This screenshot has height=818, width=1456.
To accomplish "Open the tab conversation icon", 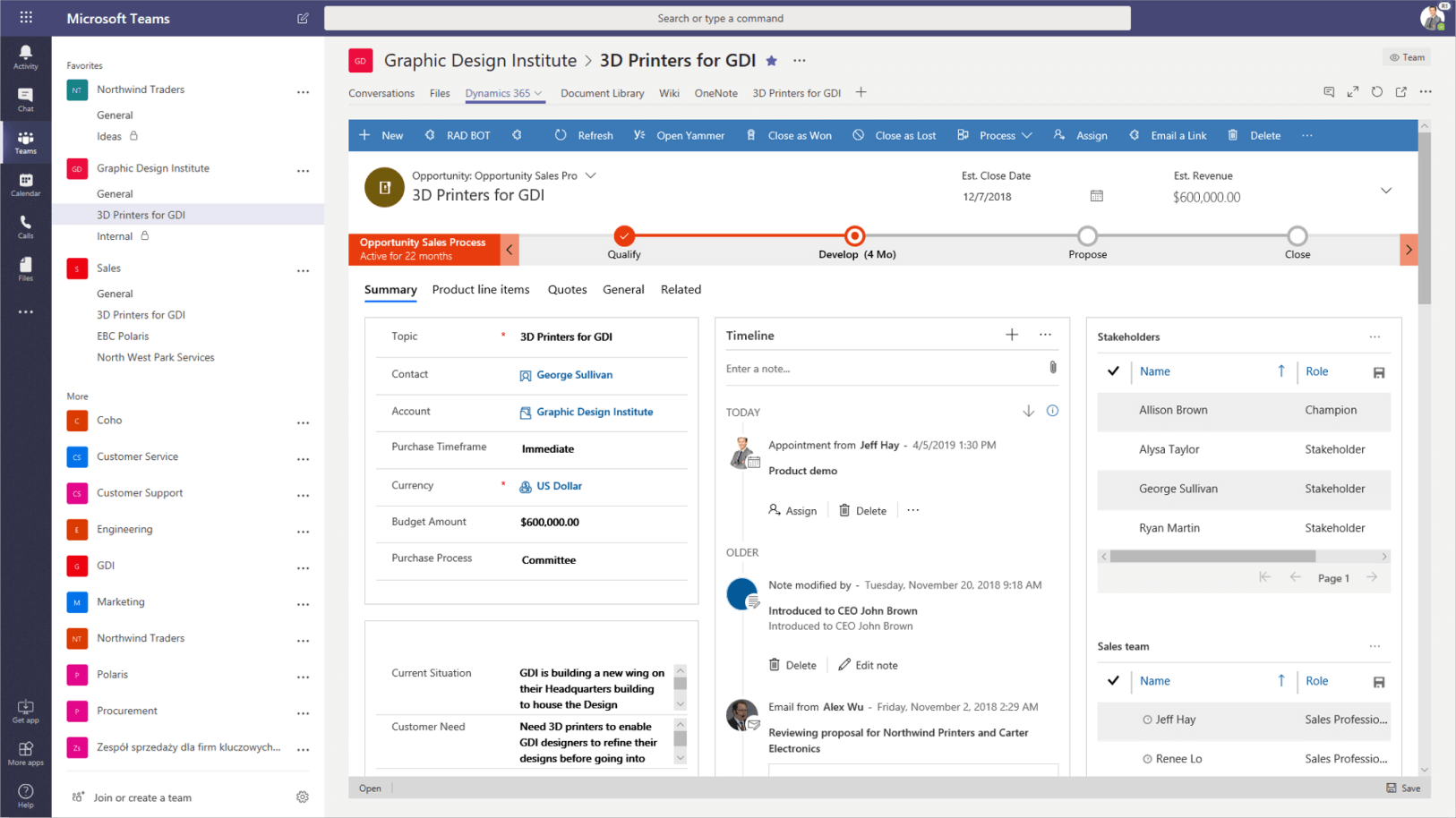I will pyautogui.click(x=1329, y=91).
